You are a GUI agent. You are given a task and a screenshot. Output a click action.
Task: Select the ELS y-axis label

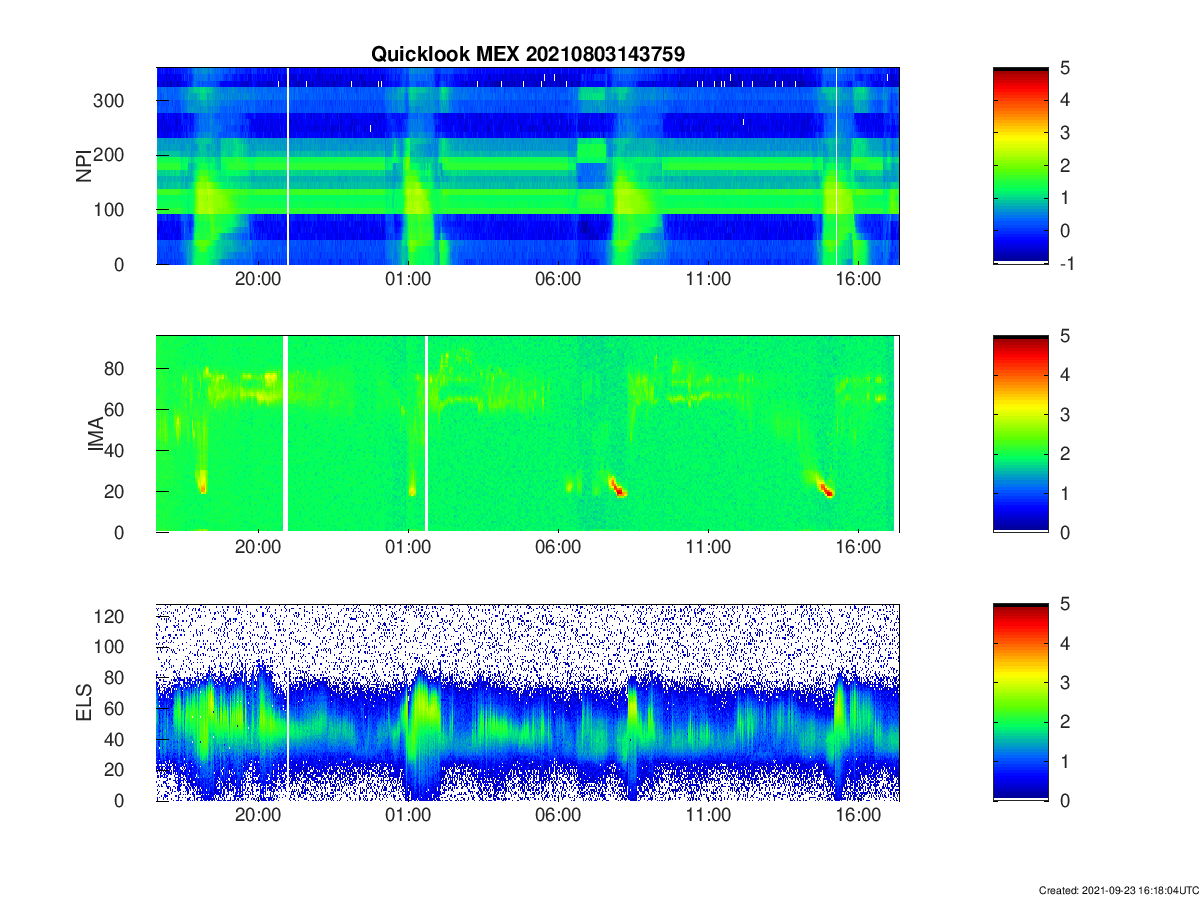pyautogui.click(x=84, y=702)
